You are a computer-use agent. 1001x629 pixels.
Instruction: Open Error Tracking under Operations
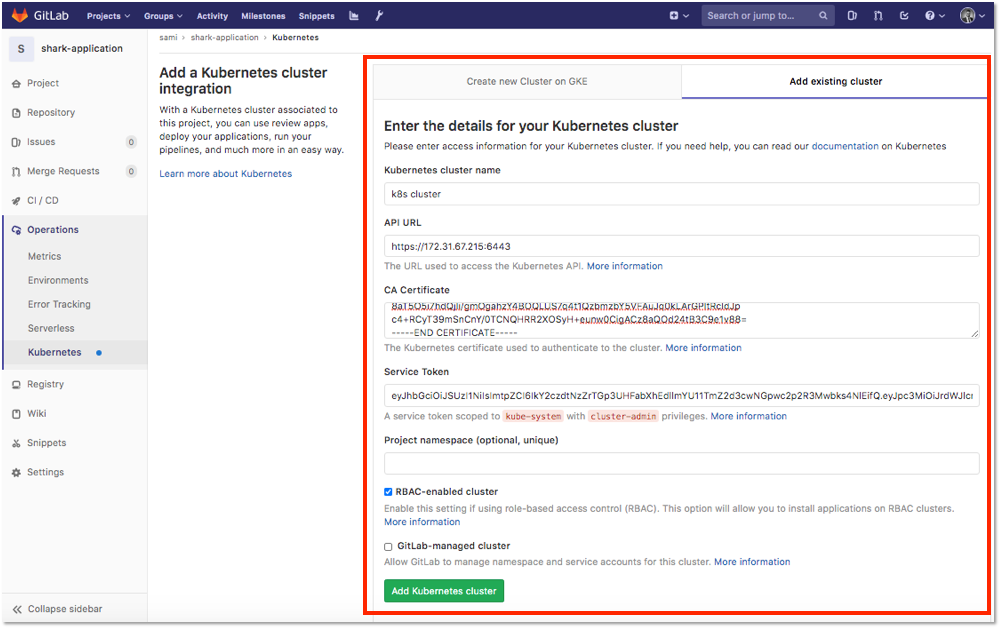59,305
